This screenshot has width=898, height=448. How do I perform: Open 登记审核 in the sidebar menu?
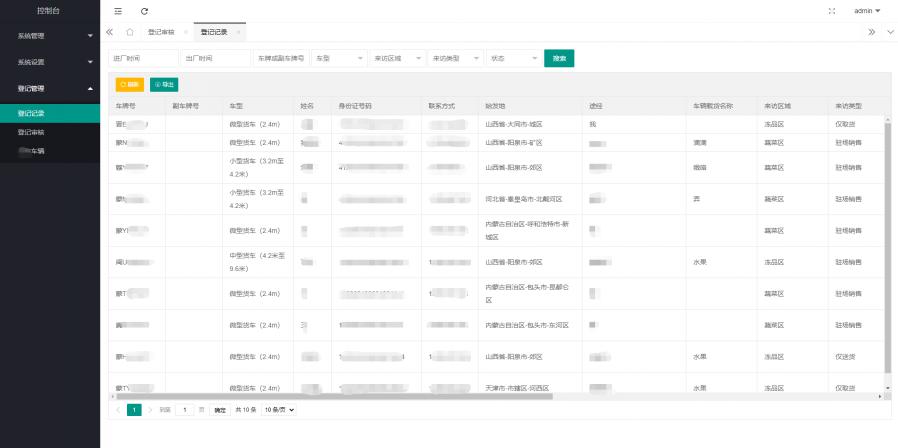(x=31, y=132)
